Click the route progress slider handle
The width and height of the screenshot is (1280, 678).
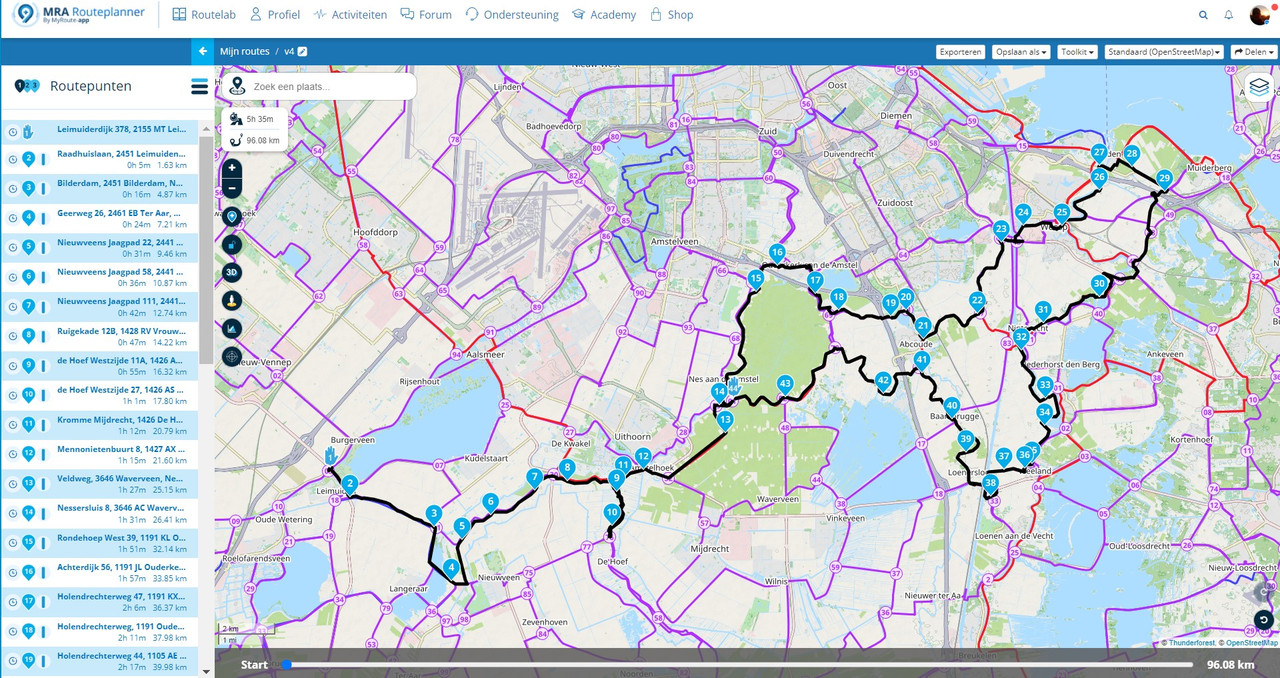pos(287,664)
